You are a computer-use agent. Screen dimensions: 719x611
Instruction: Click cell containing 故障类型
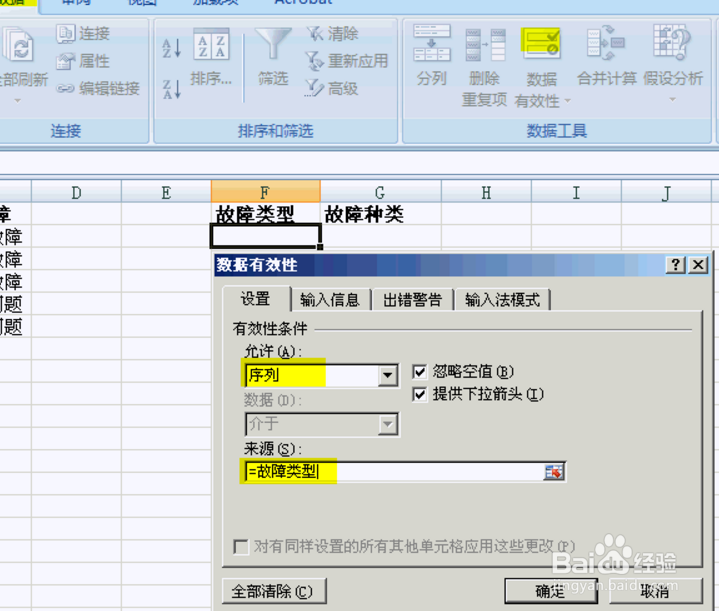[265, 214]
